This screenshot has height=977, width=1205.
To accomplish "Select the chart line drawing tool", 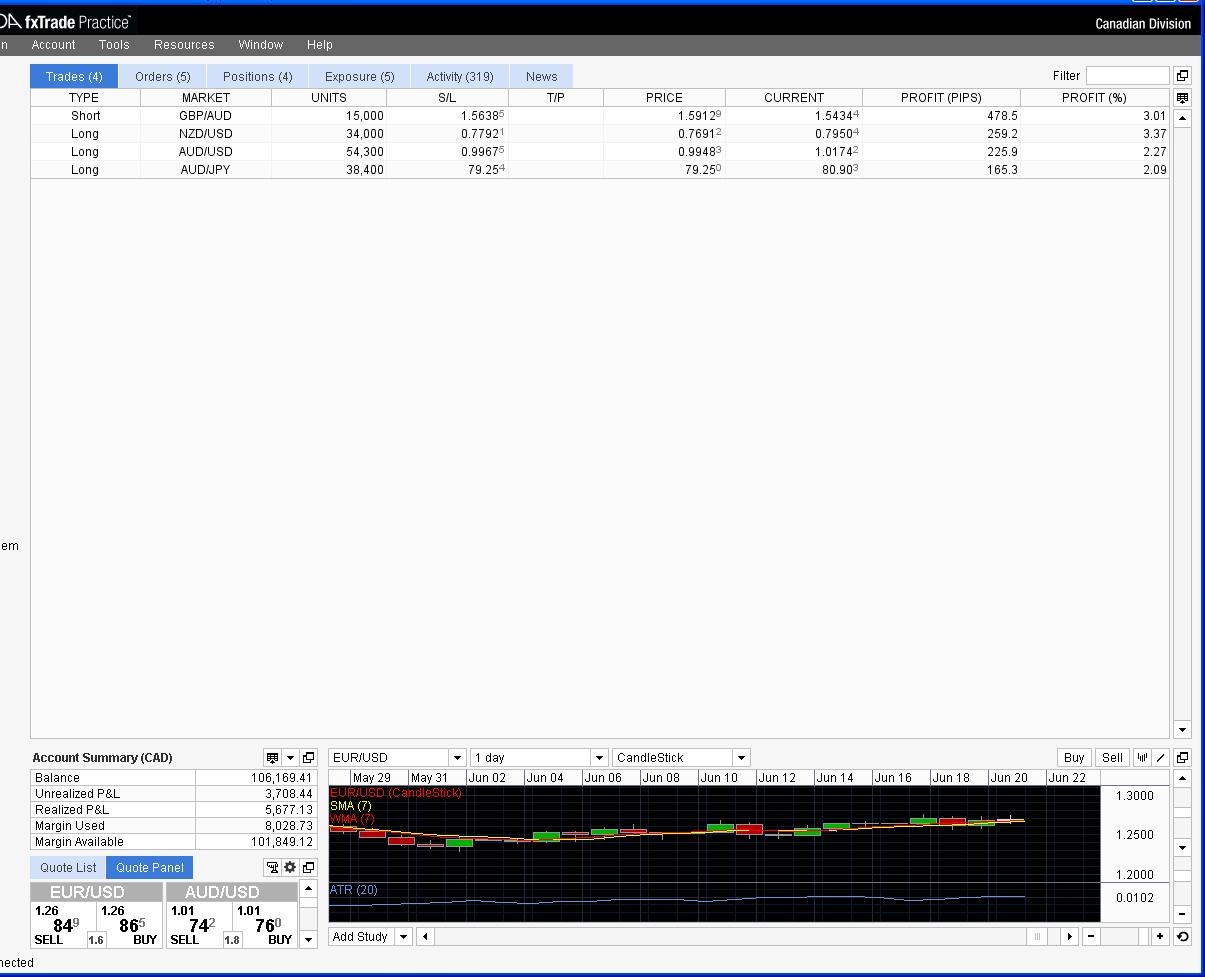I will click(1161, 758).
